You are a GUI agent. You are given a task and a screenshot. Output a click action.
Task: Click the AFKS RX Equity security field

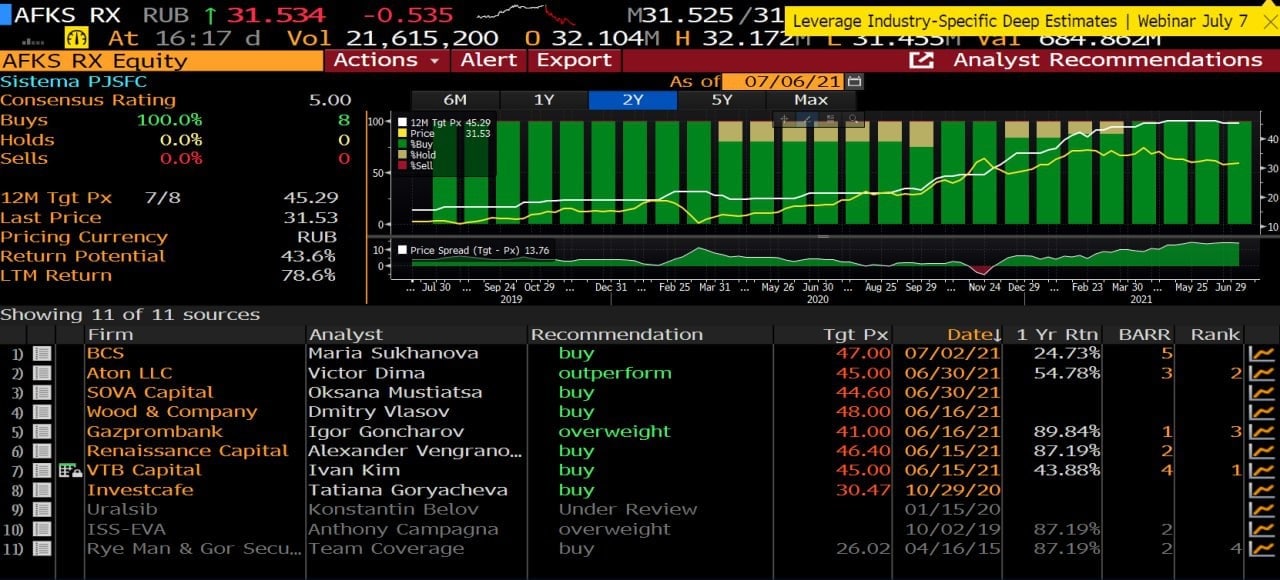point(160,60)
